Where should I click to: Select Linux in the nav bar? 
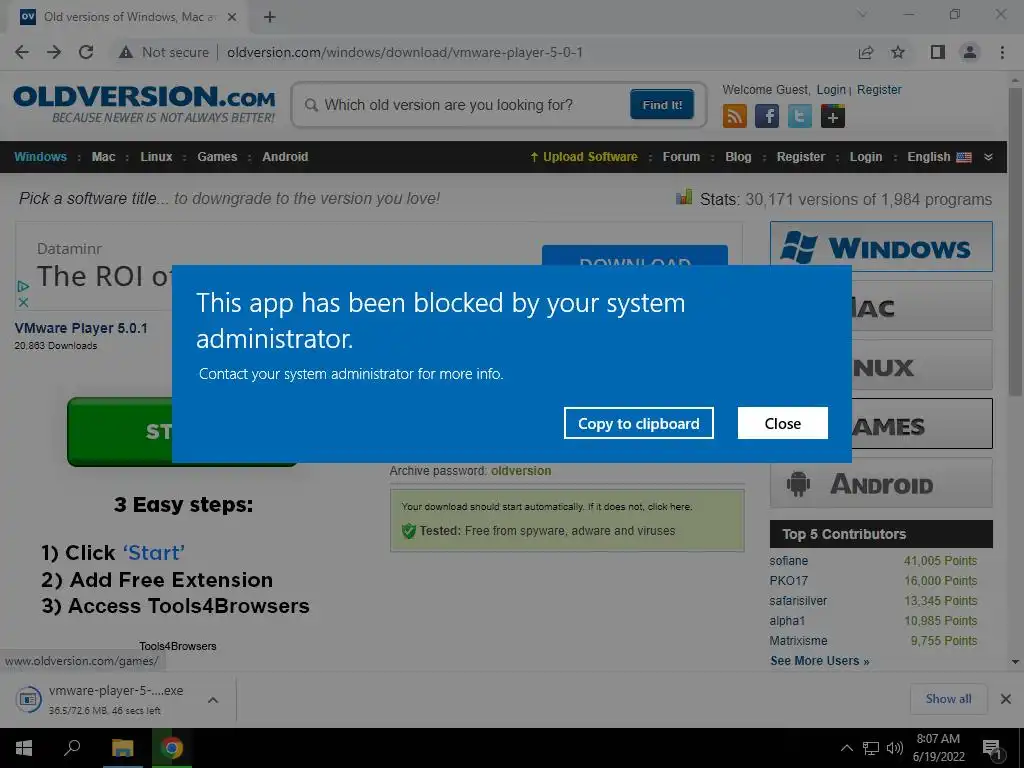click(156, 157)
